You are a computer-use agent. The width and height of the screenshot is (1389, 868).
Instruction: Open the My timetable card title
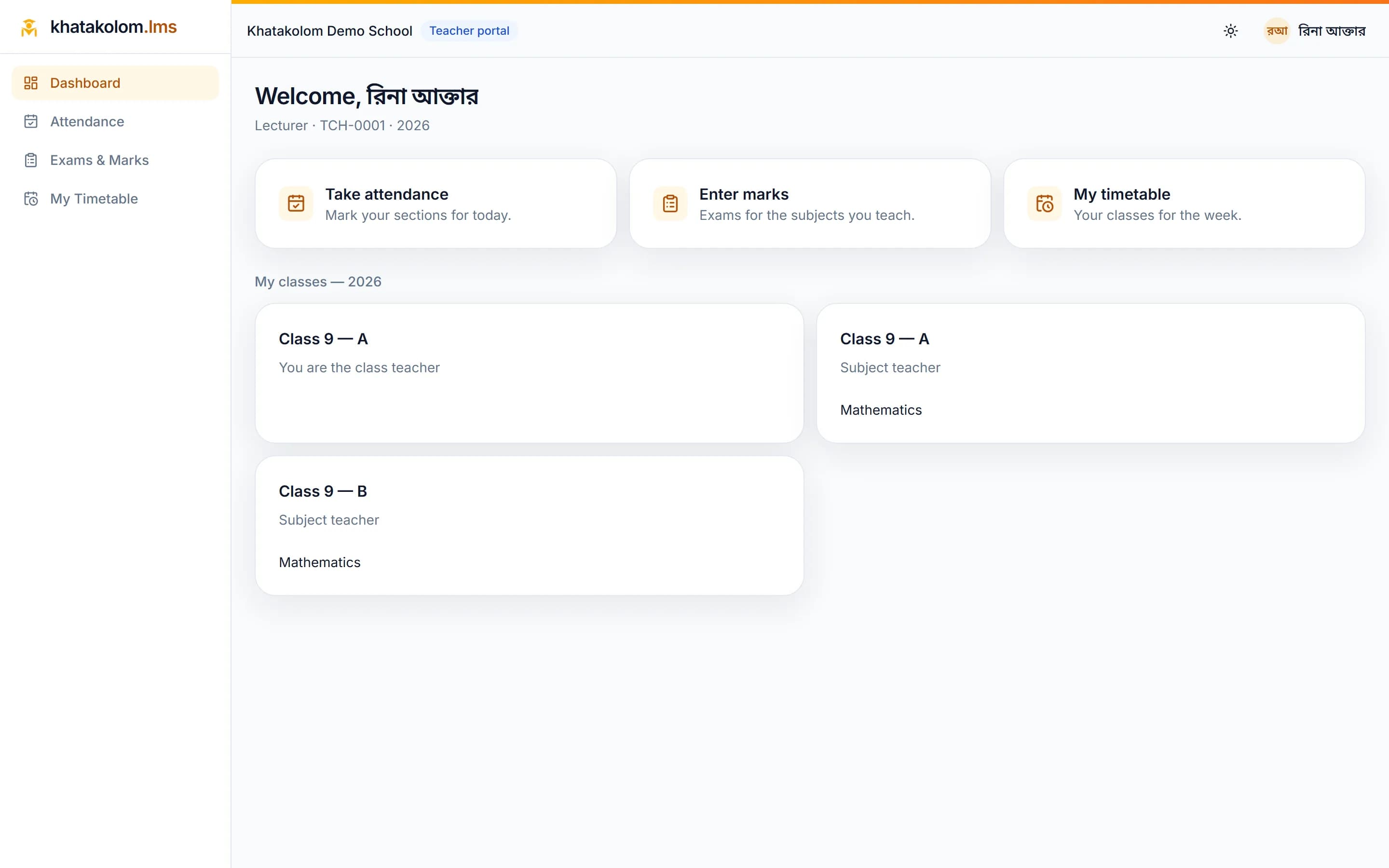click(x=1121, y=194)
